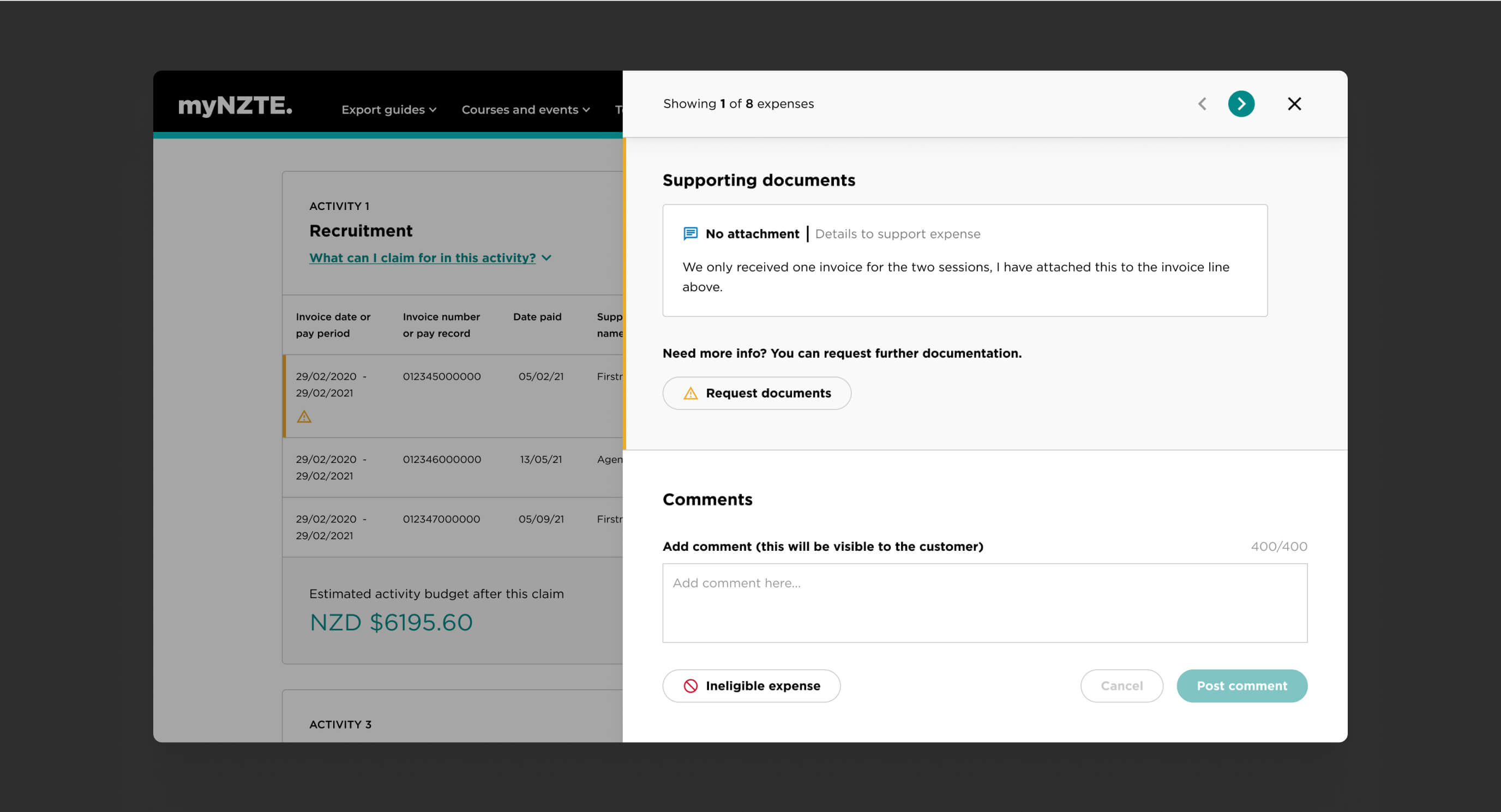Request further documents
Viewport: 1501px width, 812px height.
pyautogui.click(x=756, y=393)
